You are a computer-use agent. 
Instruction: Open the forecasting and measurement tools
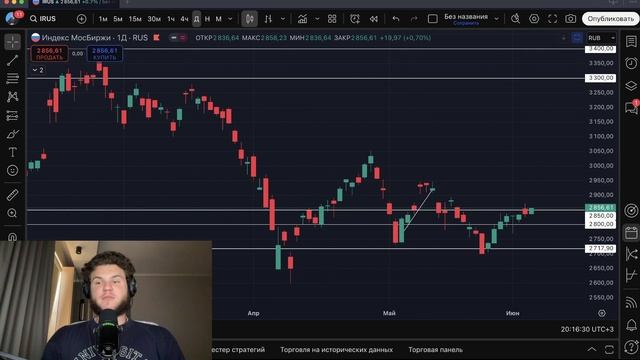pos(13,116)
